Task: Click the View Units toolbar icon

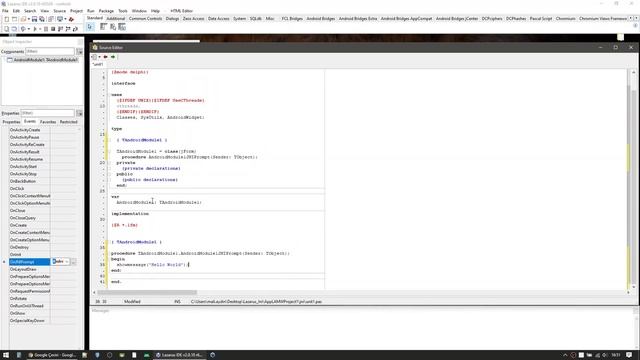Action: [x=7, y=29]
